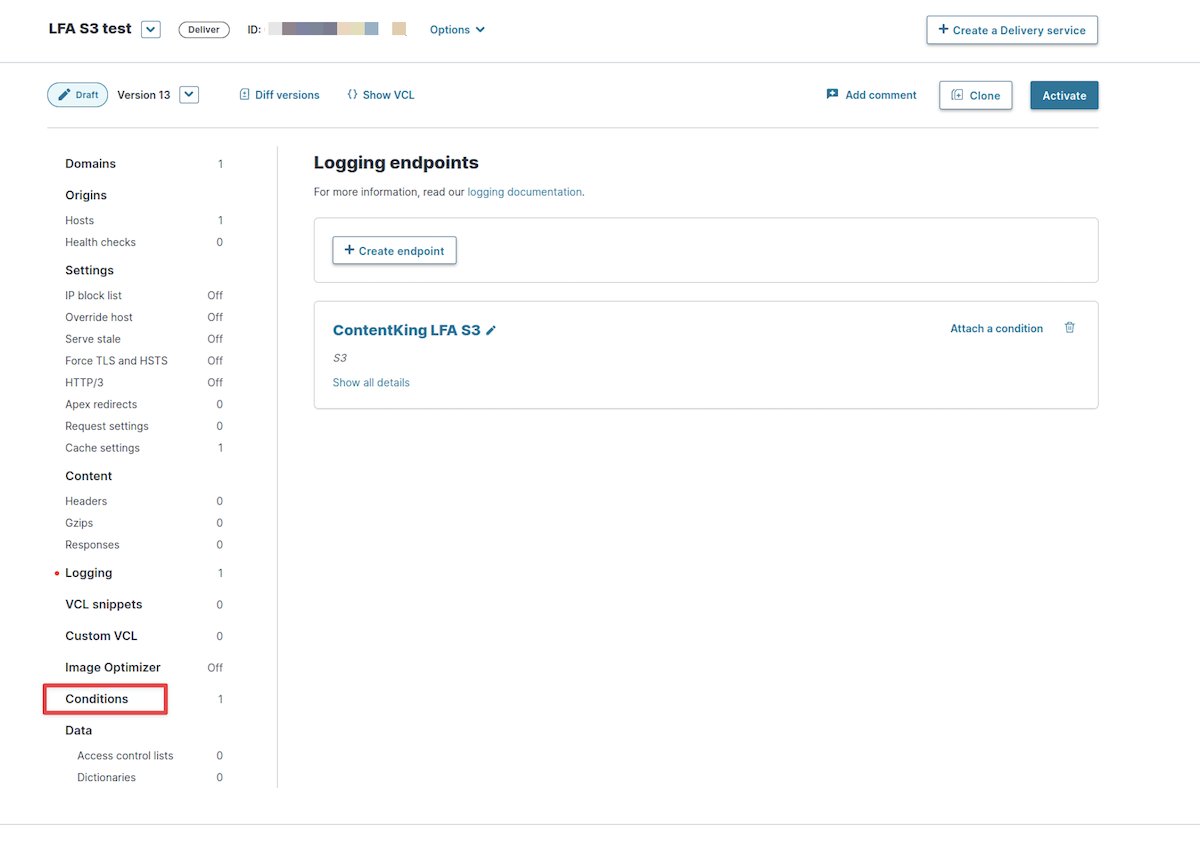Open the logging documentation link

coord(524,192)
